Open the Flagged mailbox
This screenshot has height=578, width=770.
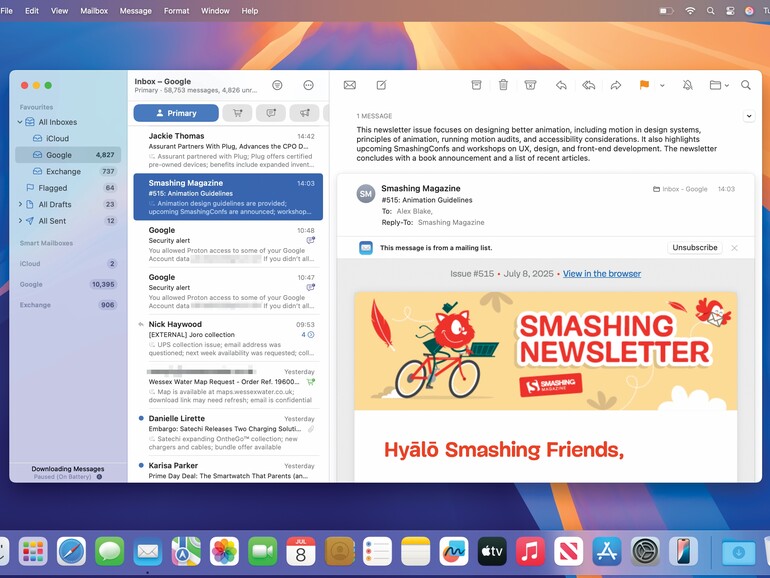point(68,188)
